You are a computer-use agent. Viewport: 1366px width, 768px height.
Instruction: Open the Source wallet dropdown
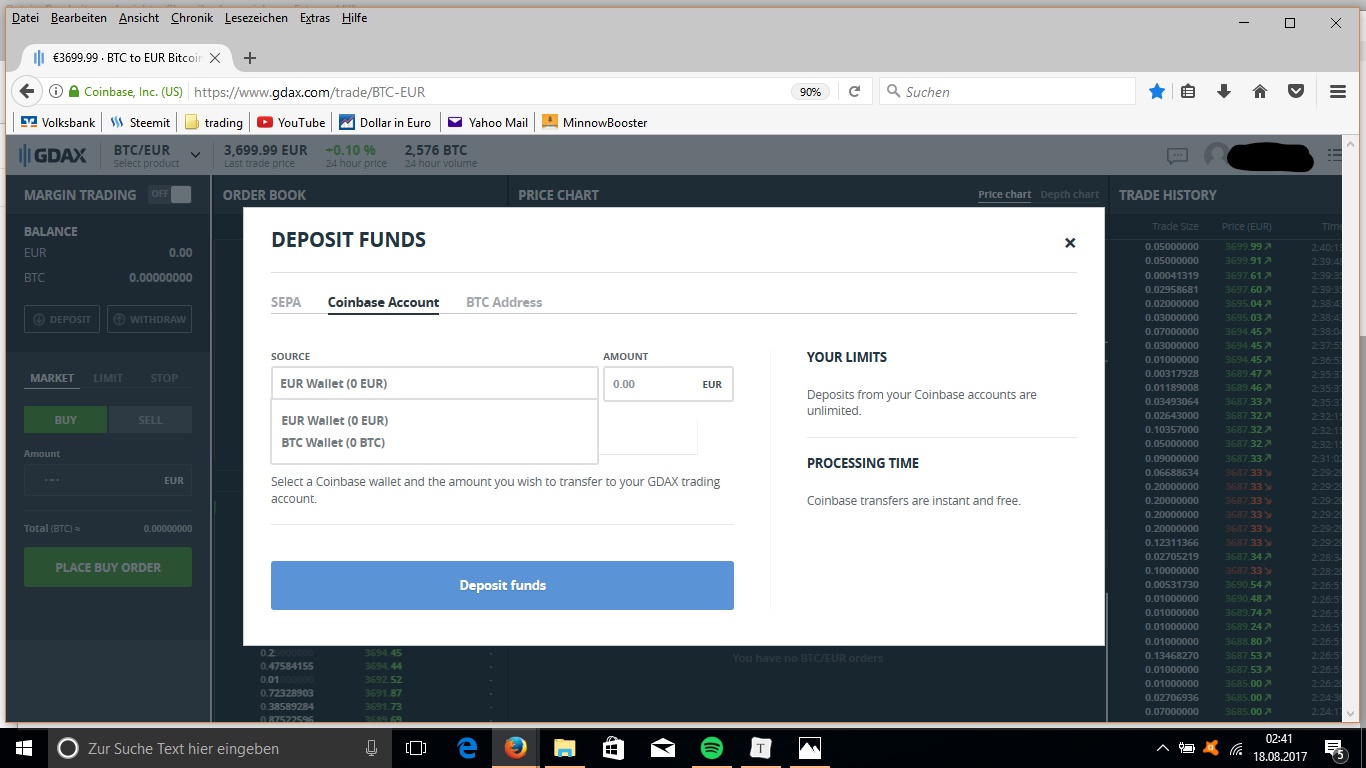(x=434, y=382)
